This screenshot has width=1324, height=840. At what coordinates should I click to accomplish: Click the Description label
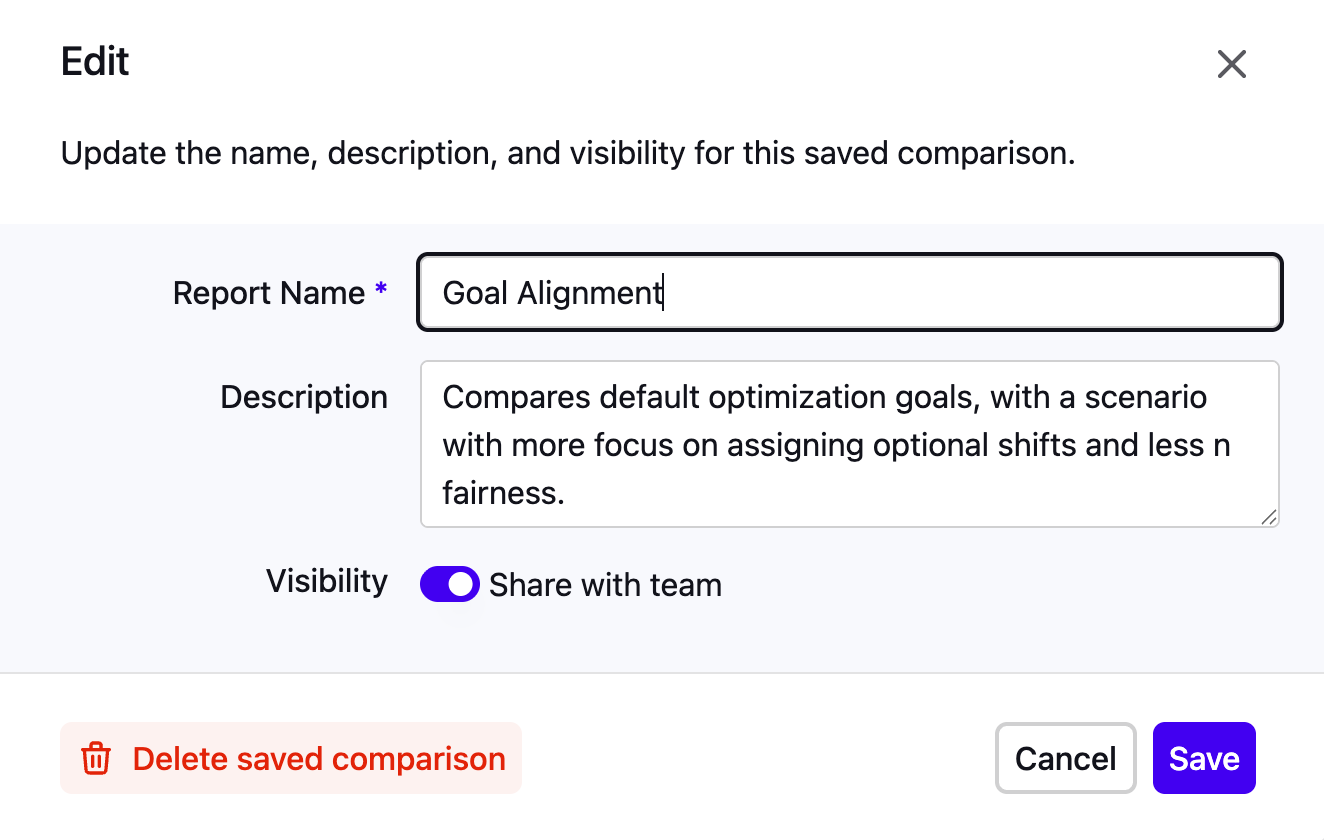click(x=304, y=397)
